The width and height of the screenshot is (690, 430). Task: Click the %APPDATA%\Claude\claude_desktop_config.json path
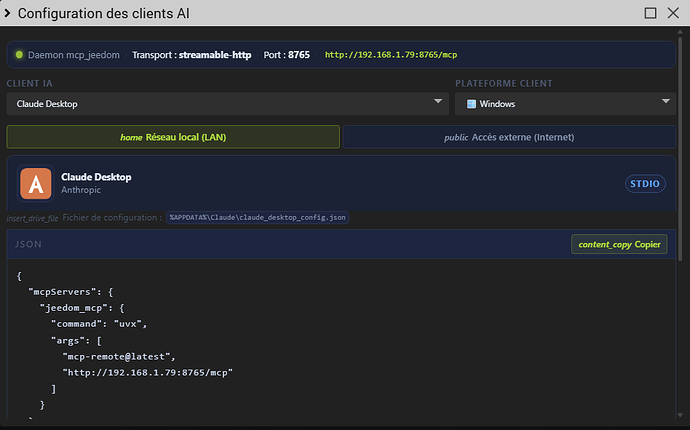click(x=257, y=217)
